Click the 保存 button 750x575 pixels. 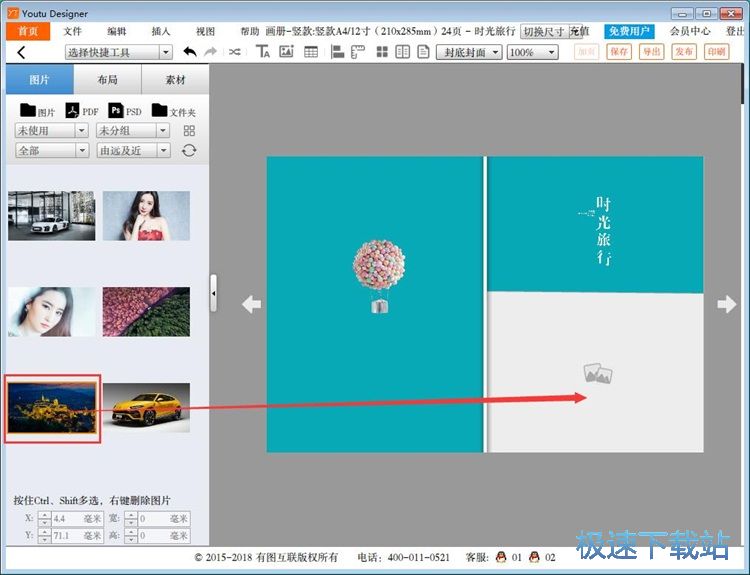click(619, 52)
